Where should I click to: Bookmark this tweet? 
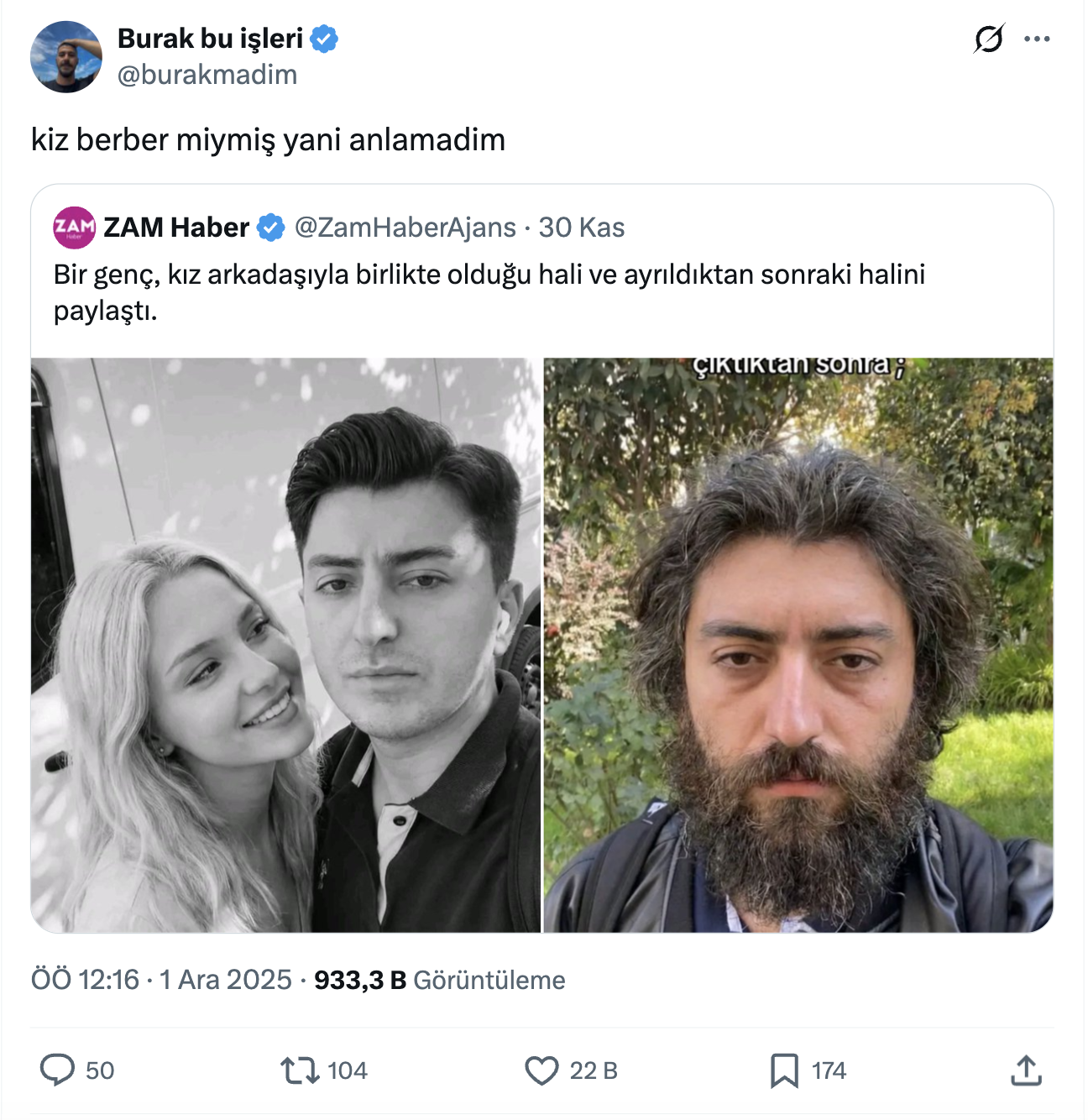point(784,1070)
